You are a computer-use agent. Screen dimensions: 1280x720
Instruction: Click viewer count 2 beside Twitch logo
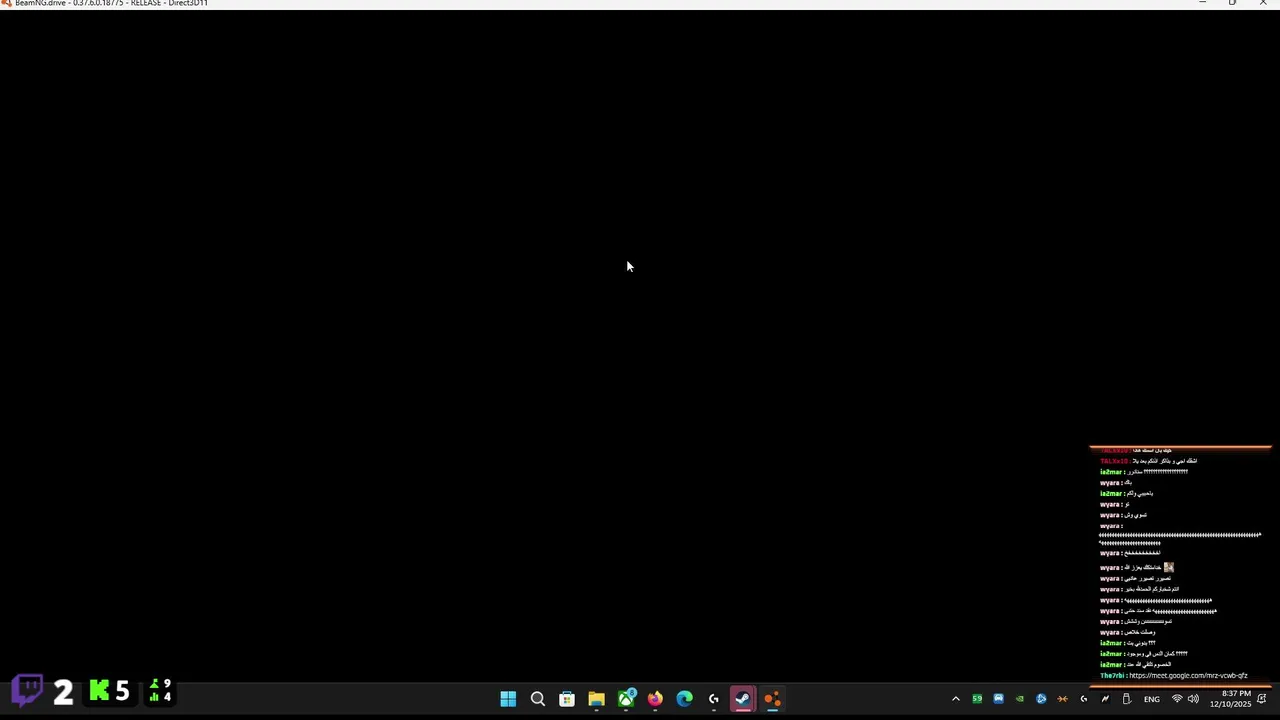click(63, 691)
